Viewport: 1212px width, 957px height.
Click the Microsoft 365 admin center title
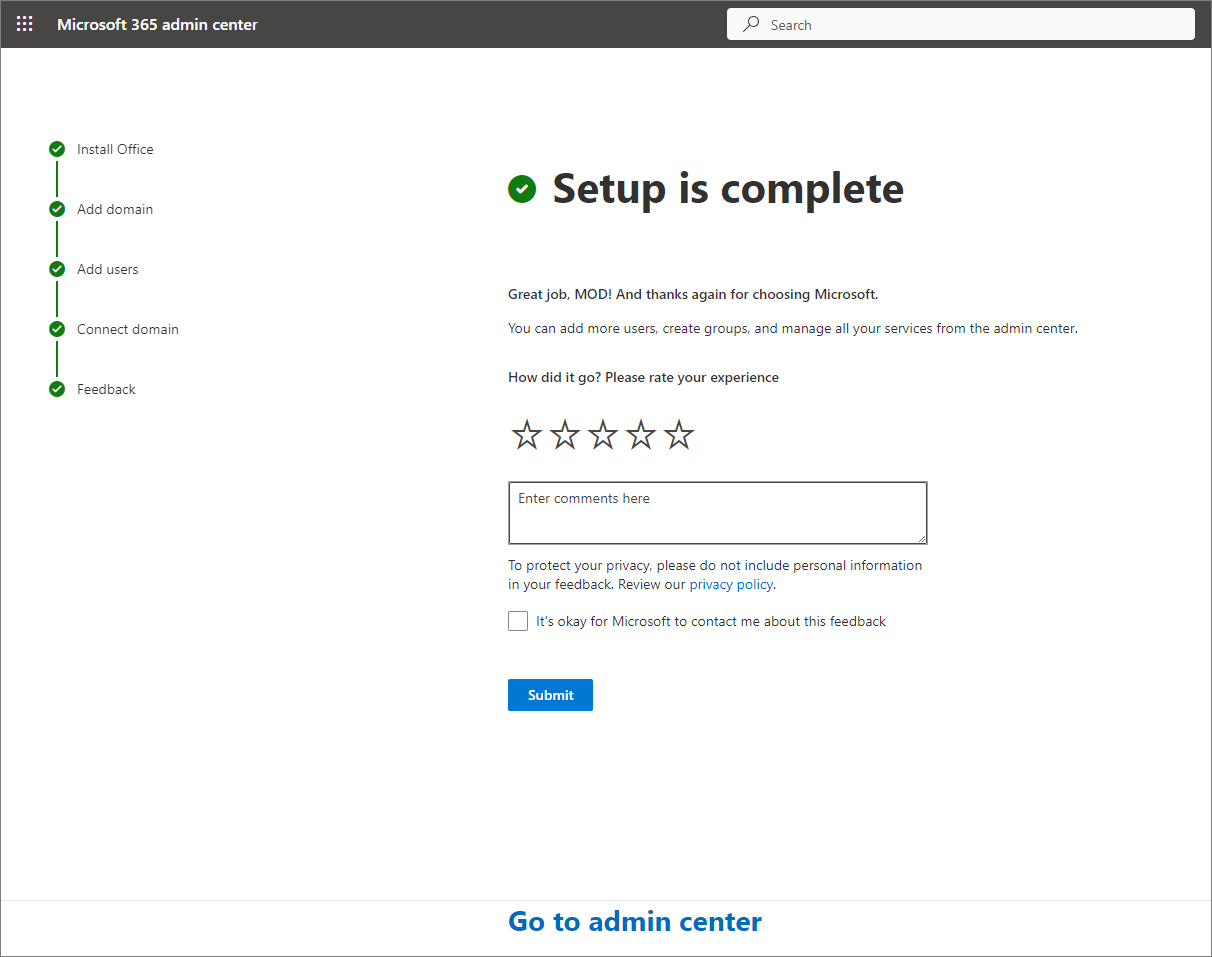[157, 24]
